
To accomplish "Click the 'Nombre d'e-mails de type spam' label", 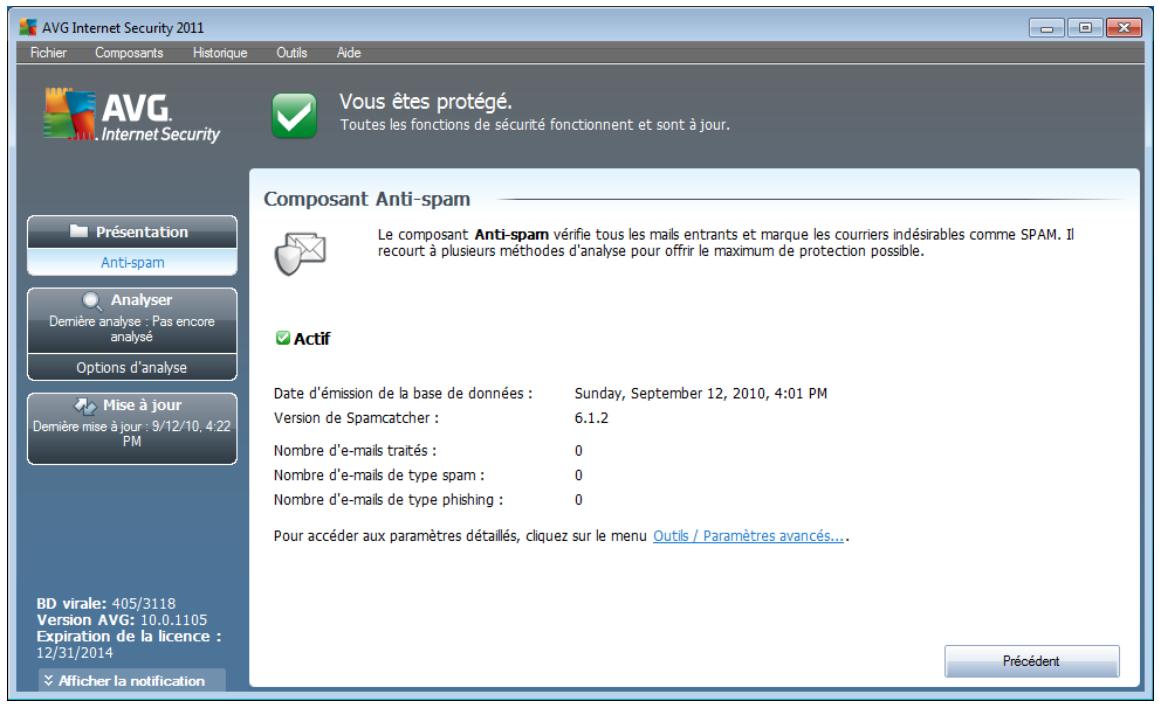I will coord(379,475).
